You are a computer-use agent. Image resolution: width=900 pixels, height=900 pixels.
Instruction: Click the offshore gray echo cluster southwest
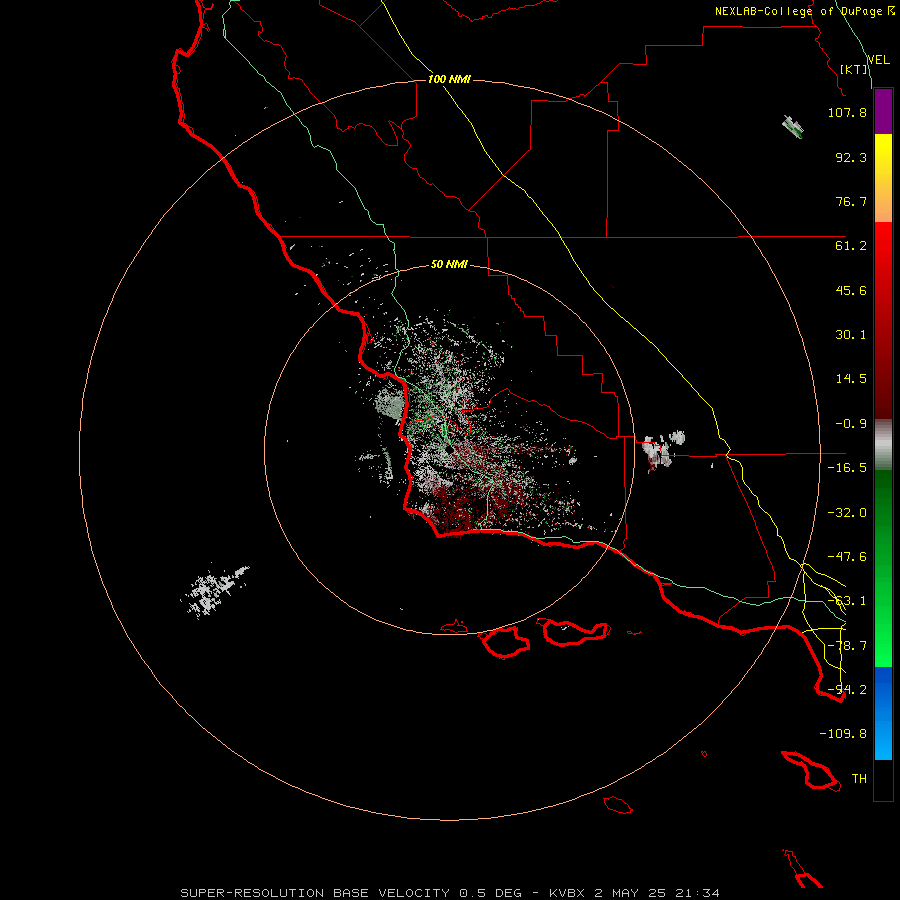click(214, 591)
